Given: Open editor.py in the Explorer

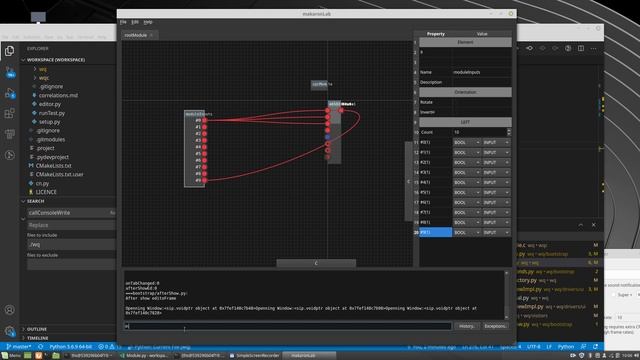Looking at the screenshot, I should point(50,104).
